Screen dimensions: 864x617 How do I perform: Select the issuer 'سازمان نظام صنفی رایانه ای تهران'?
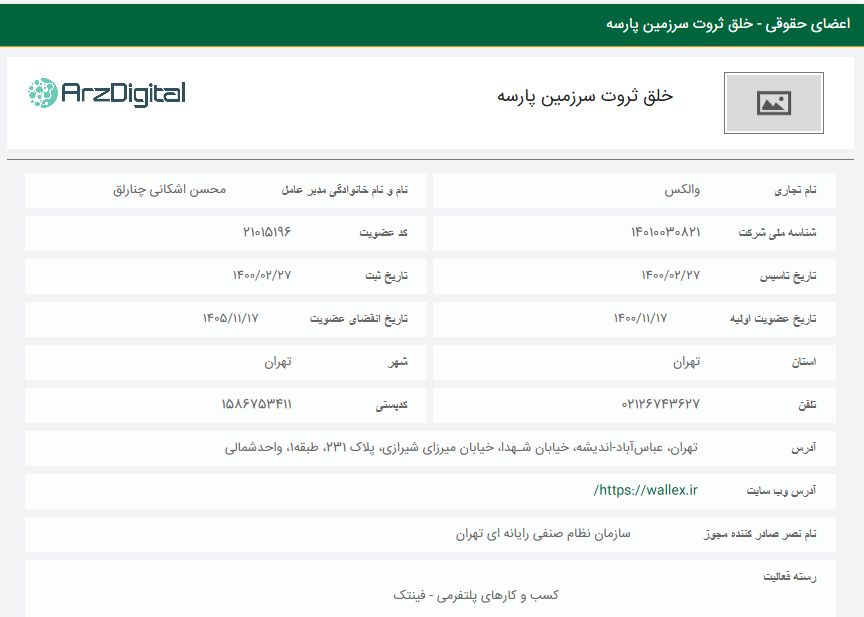tap(543, 534)
